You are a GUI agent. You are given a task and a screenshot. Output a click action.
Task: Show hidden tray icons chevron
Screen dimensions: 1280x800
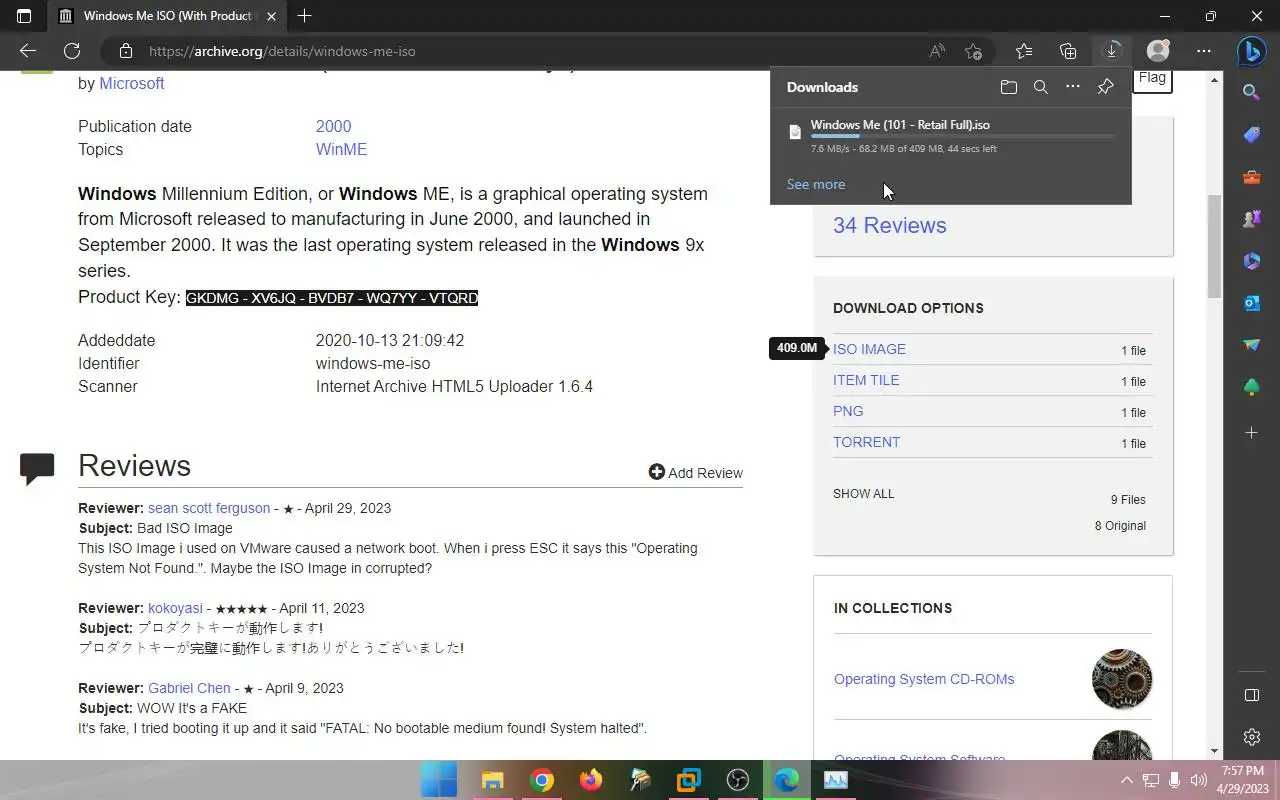coord(1127,780)
